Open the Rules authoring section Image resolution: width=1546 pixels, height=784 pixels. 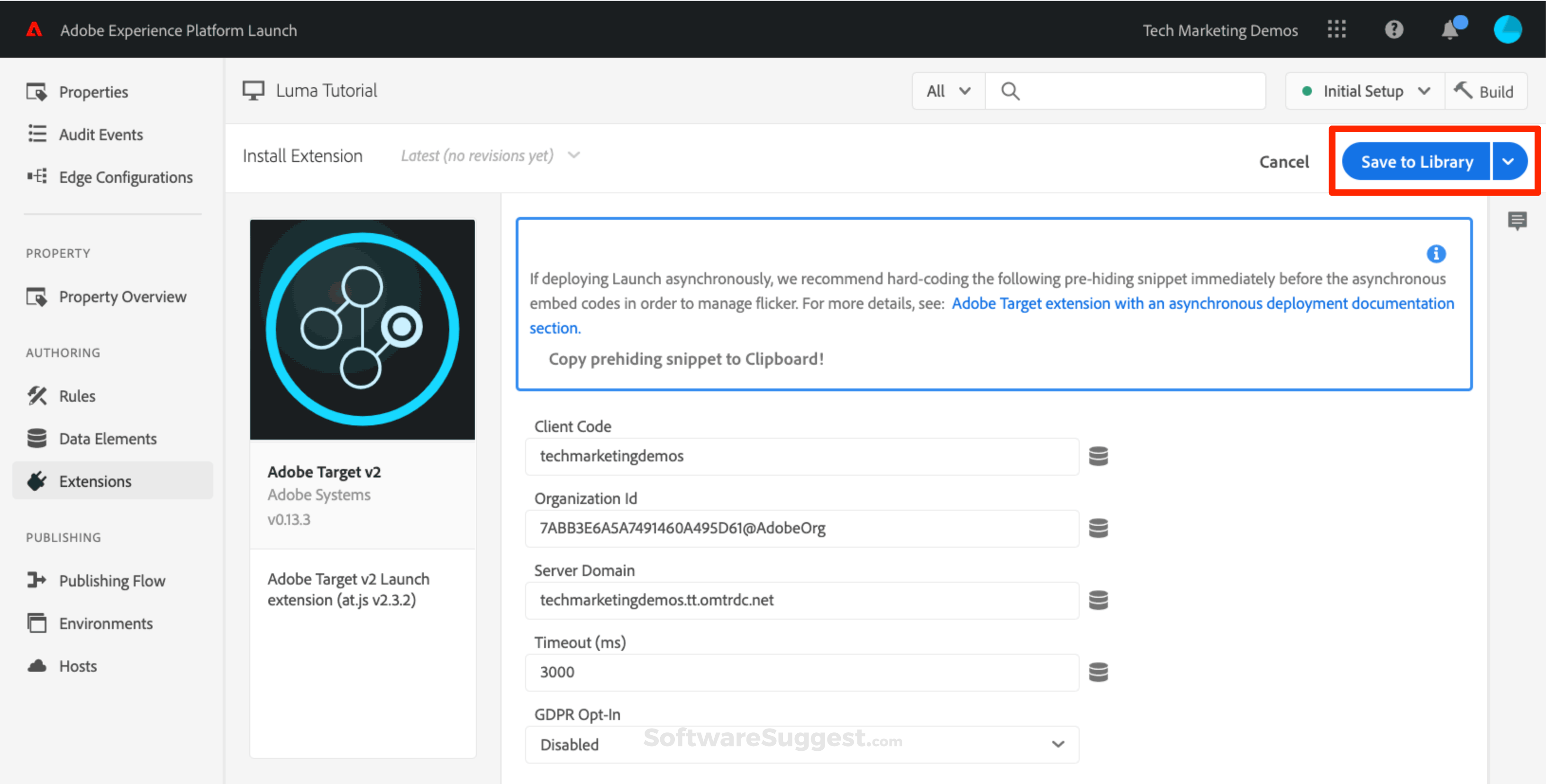[x=77, y=396]
